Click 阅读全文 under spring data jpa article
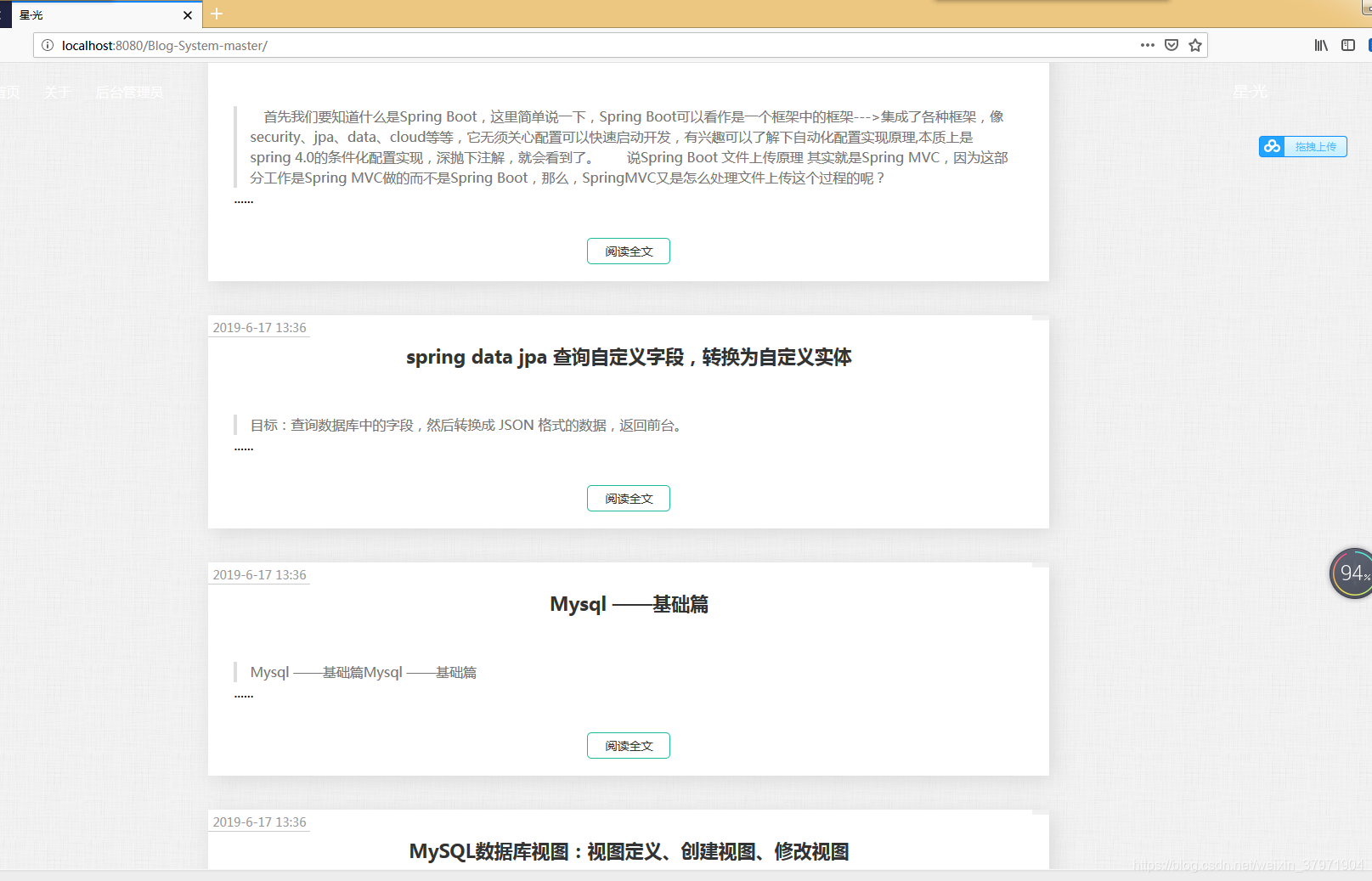 pyautogui.click(x=629, y=499)
